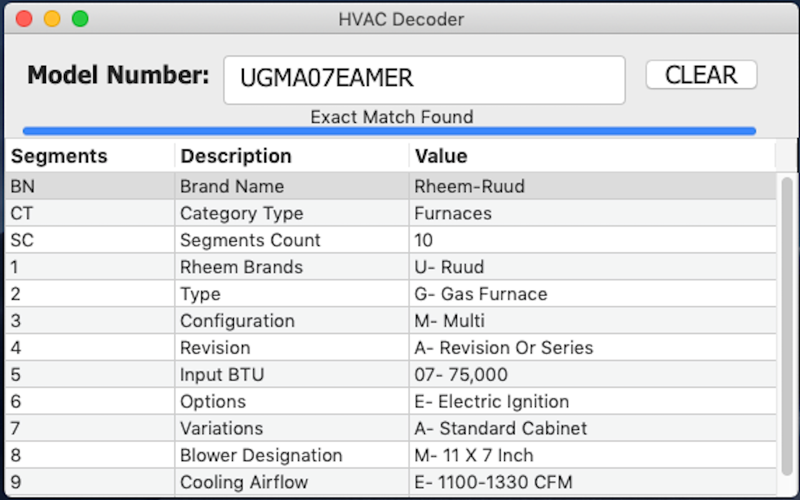Image resolution: width=800 pixels, height=500 pixels.
Task: Click the vertical scrollbar in the table
Action: [787, 327]
